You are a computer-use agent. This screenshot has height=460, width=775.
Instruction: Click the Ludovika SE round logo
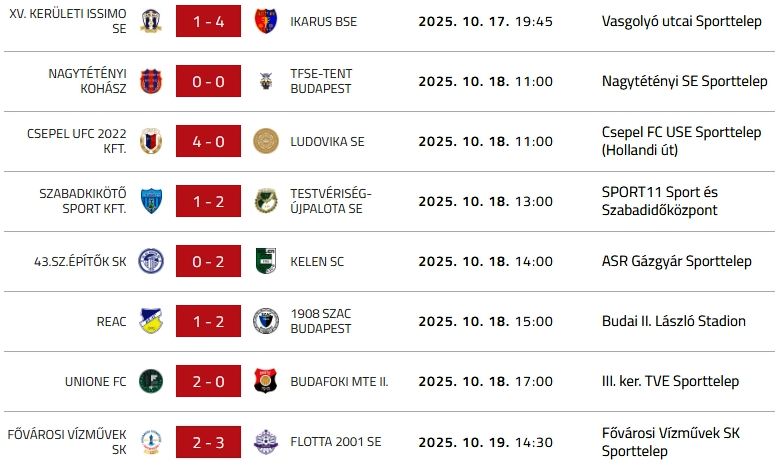[265, 141]
